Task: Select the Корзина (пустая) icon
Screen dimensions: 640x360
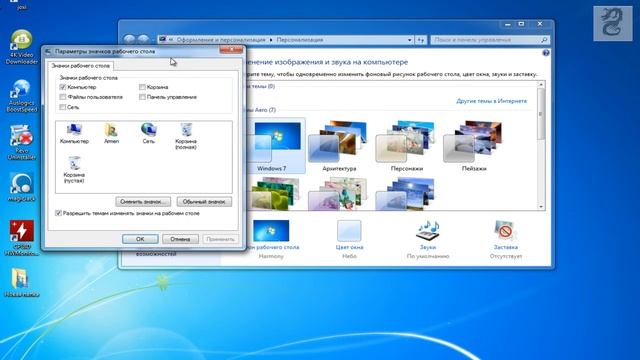Action: click(74, 169)
